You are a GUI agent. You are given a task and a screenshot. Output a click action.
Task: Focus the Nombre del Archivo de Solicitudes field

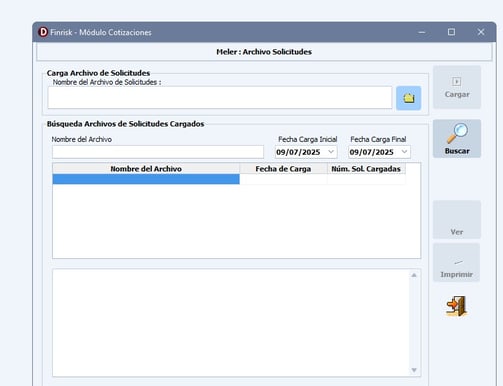220,98
